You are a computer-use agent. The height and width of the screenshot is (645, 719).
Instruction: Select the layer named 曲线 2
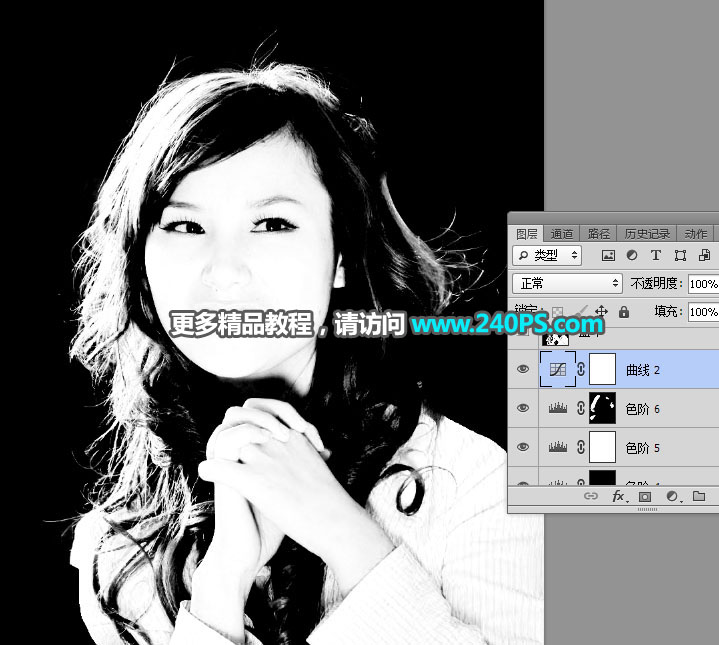pos(643,370)
